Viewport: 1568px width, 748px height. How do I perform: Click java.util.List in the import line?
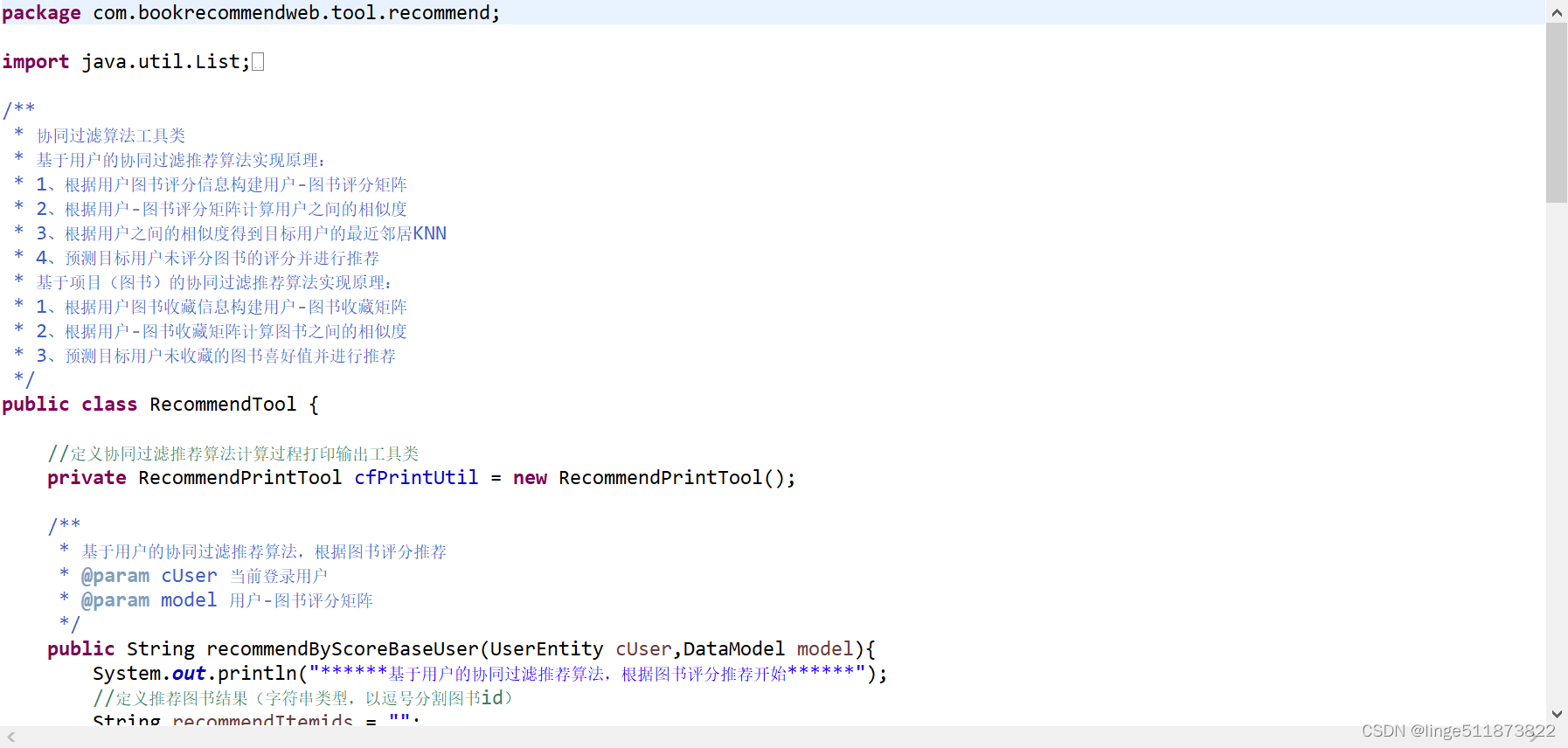(x=161, y=62)
